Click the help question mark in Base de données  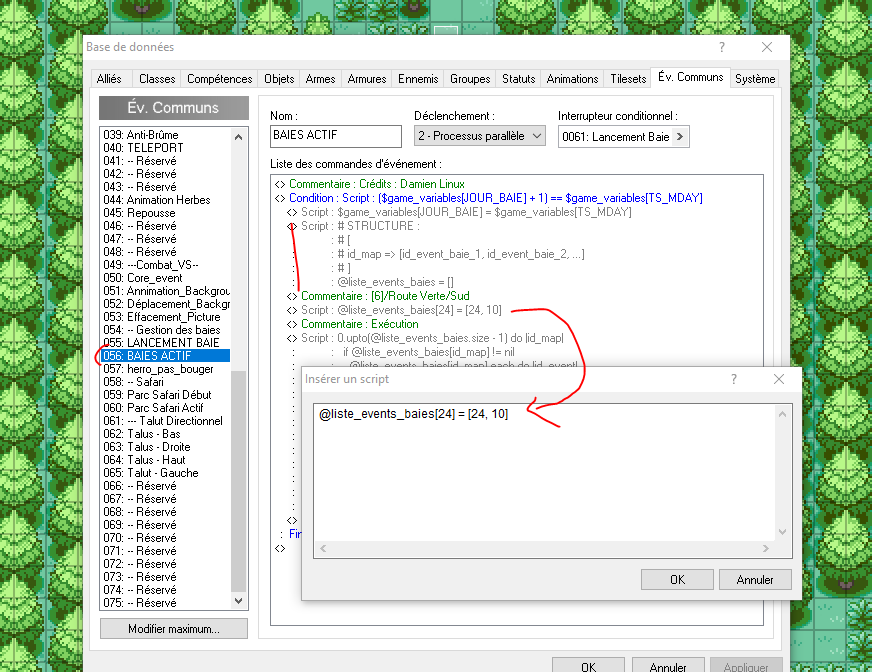pyautogui.click(x=722, y=47)
